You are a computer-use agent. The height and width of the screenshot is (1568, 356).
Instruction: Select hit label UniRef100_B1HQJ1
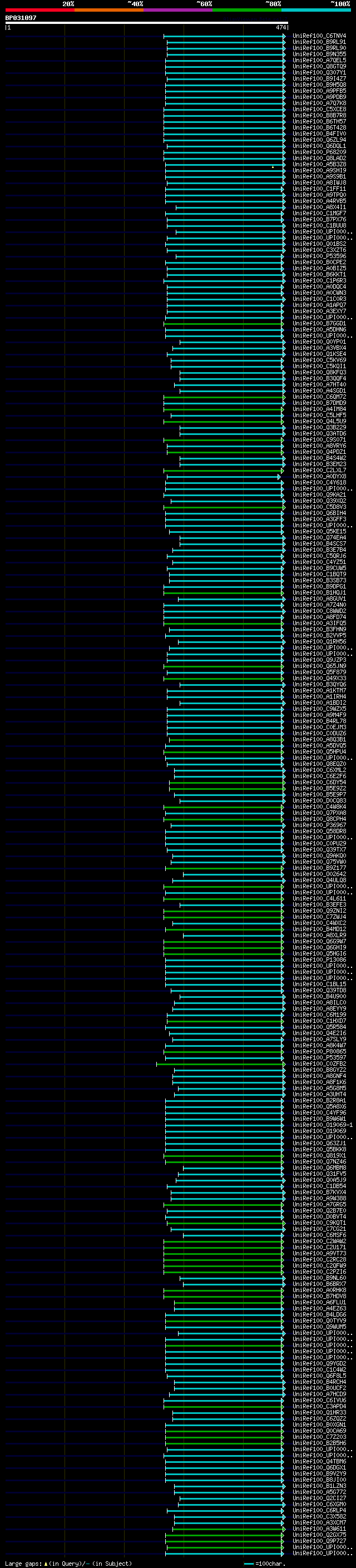[x=319, y=593]
